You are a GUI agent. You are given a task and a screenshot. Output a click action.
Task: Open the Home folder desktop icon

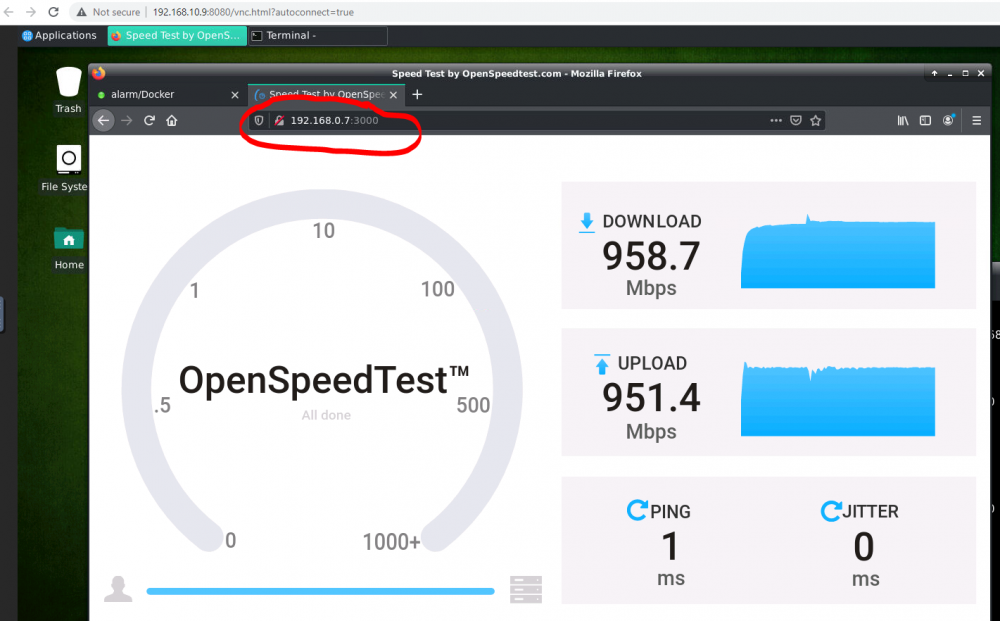click(69, 248)
